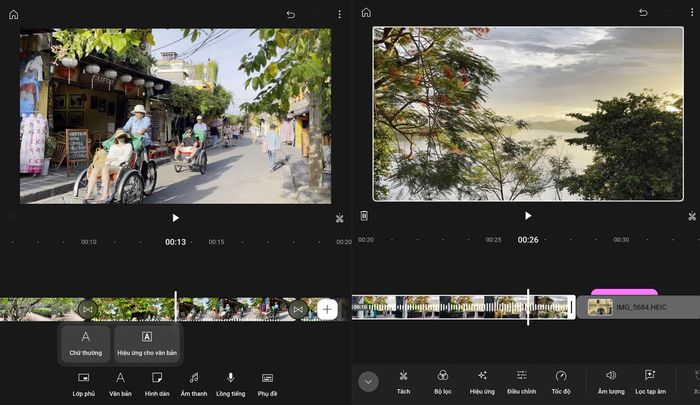Open Âm thanh audio tool
The height and width of the screenshot is (405, 700).
194,384
